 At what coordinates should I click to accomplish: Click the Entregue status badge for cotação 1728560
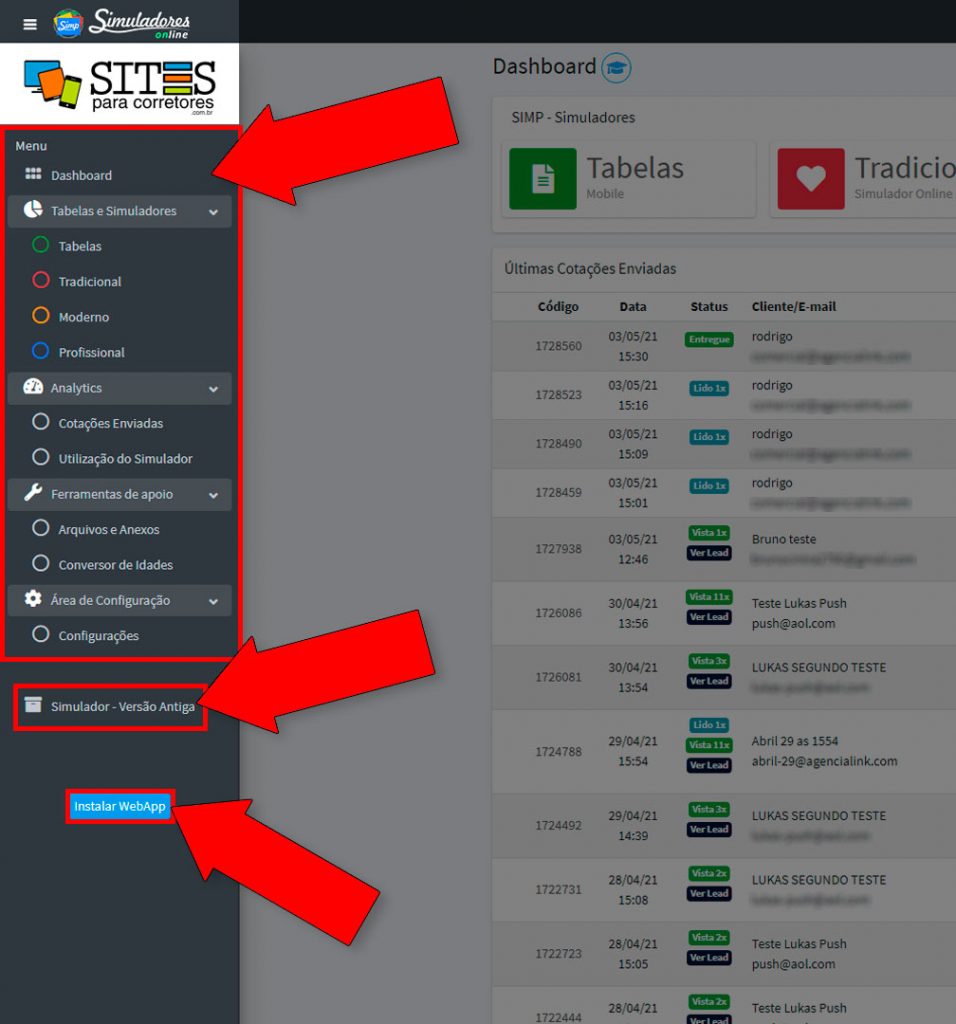[709, 339]
